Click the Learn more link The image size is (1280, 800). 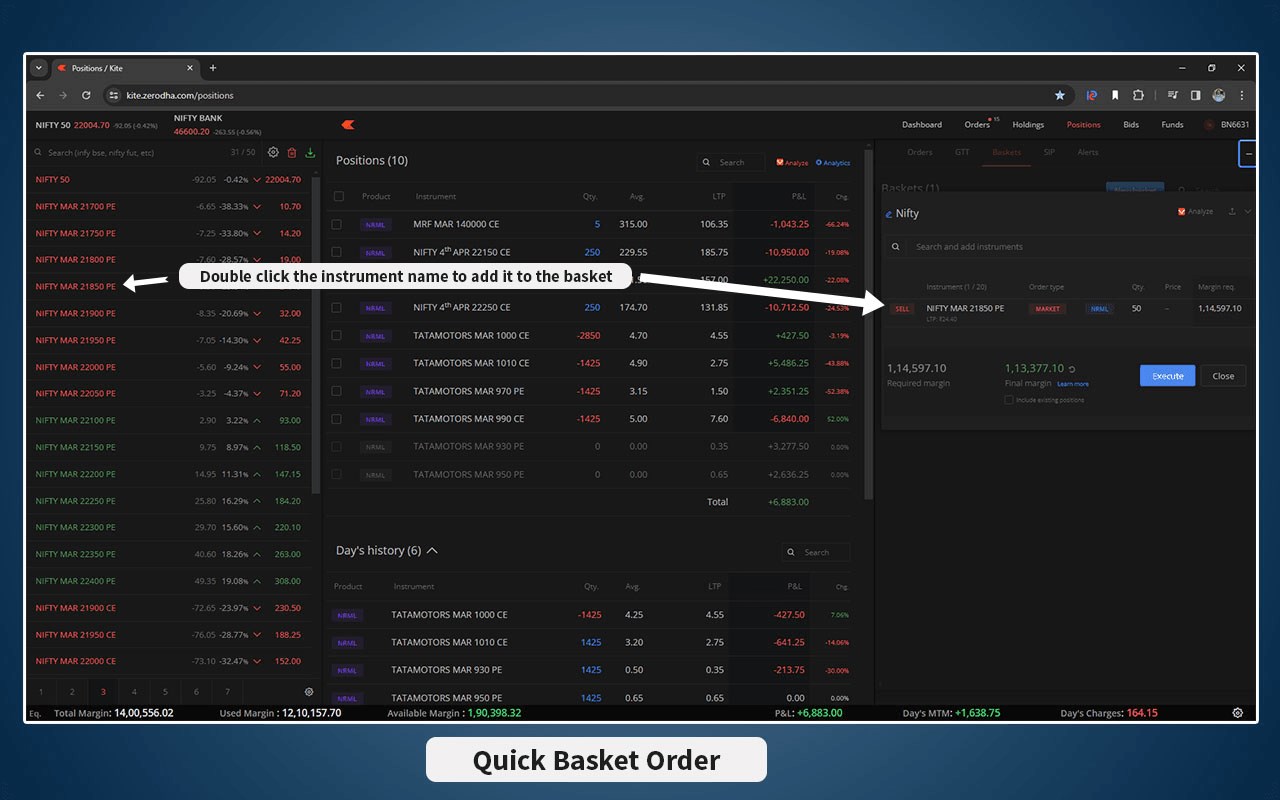1073,384
